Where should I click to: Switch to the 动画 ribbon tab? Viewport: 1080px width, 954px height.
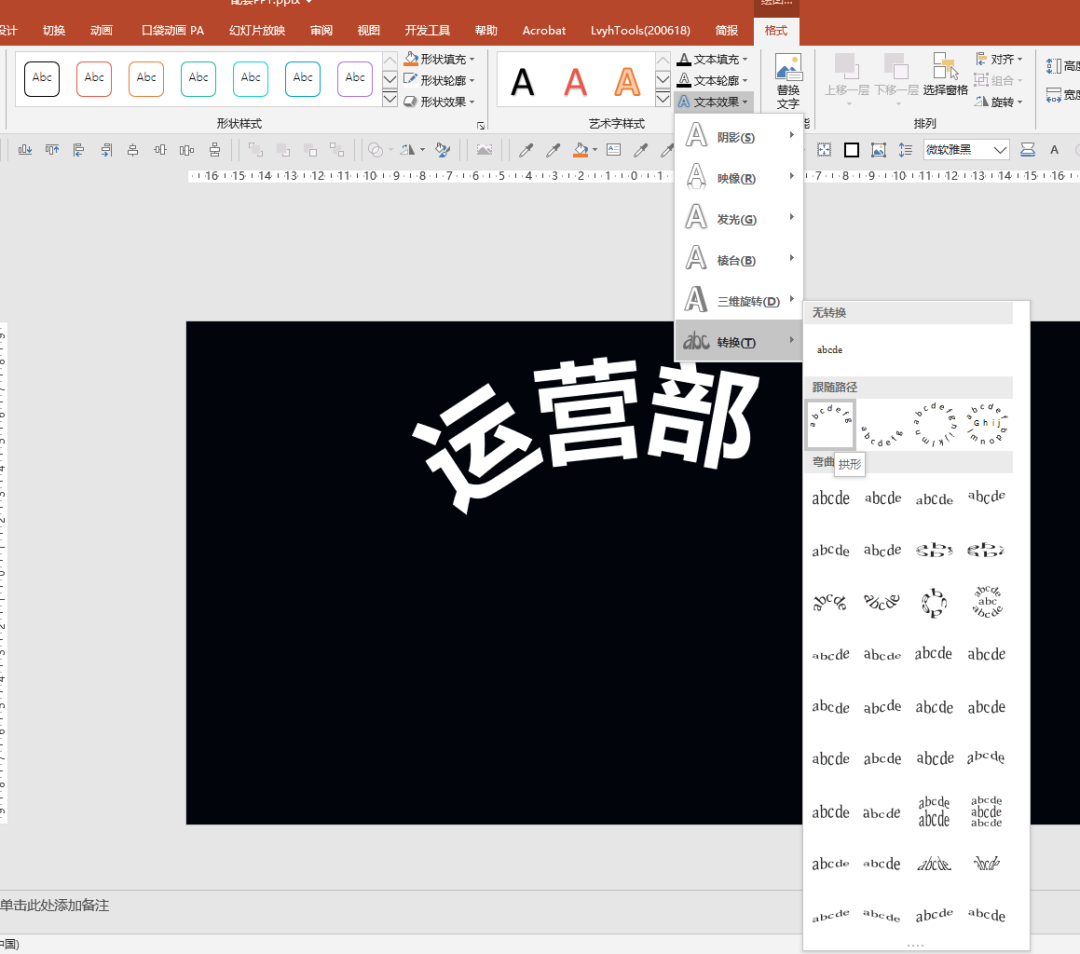click(x=101, y=30)
